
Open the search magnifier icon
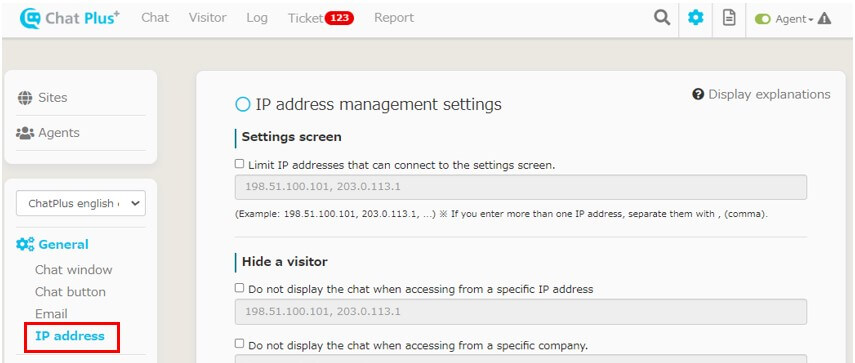(662, 18)
